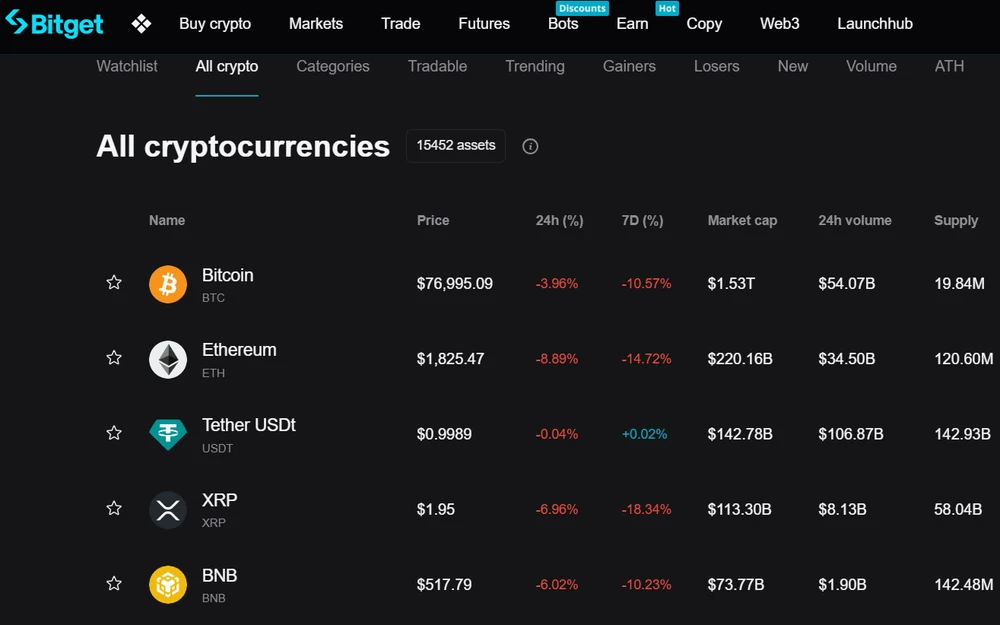Sort by the 24h (%) column

click(x=559, y=220)
